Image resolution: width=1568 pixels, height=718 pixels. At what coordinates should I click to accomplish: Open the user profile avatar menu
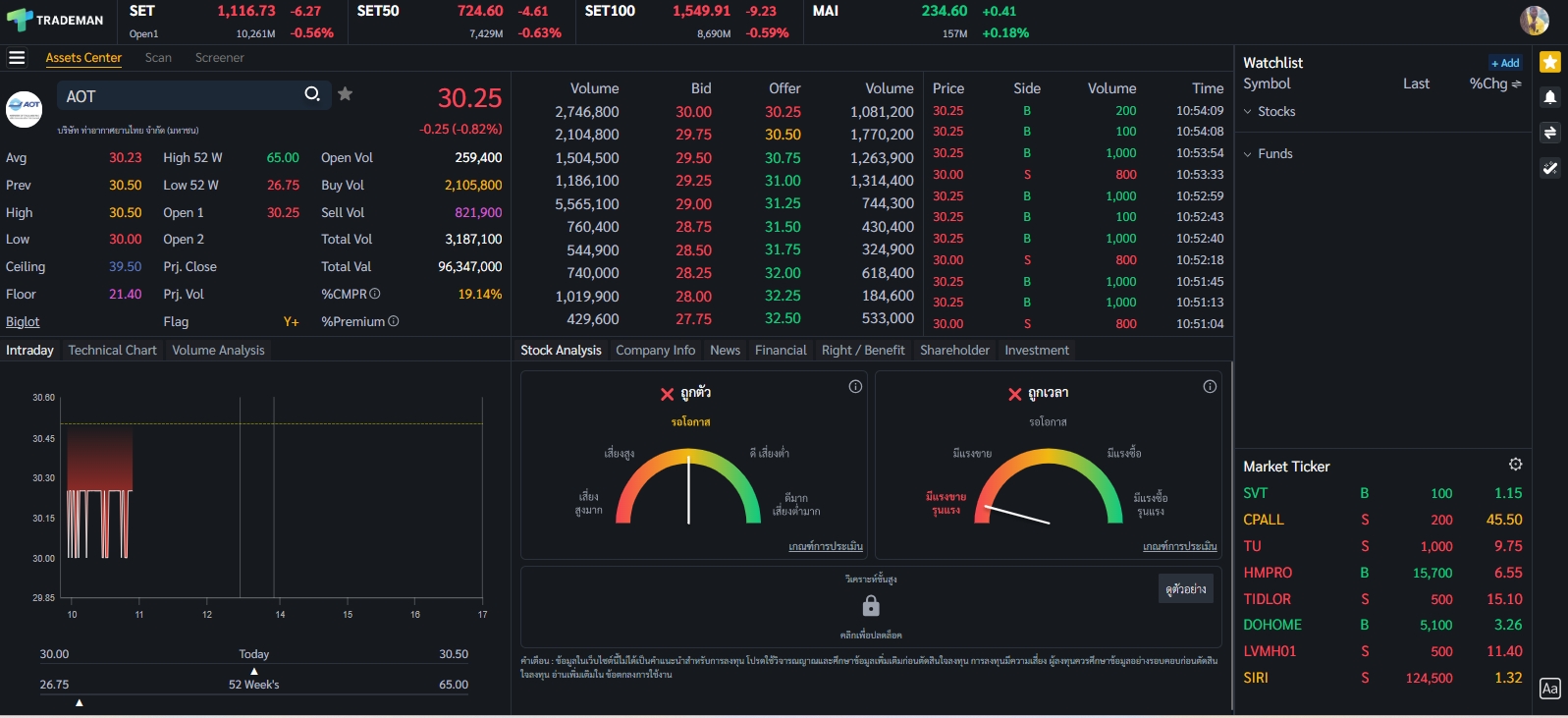[x=1535, y=20]
